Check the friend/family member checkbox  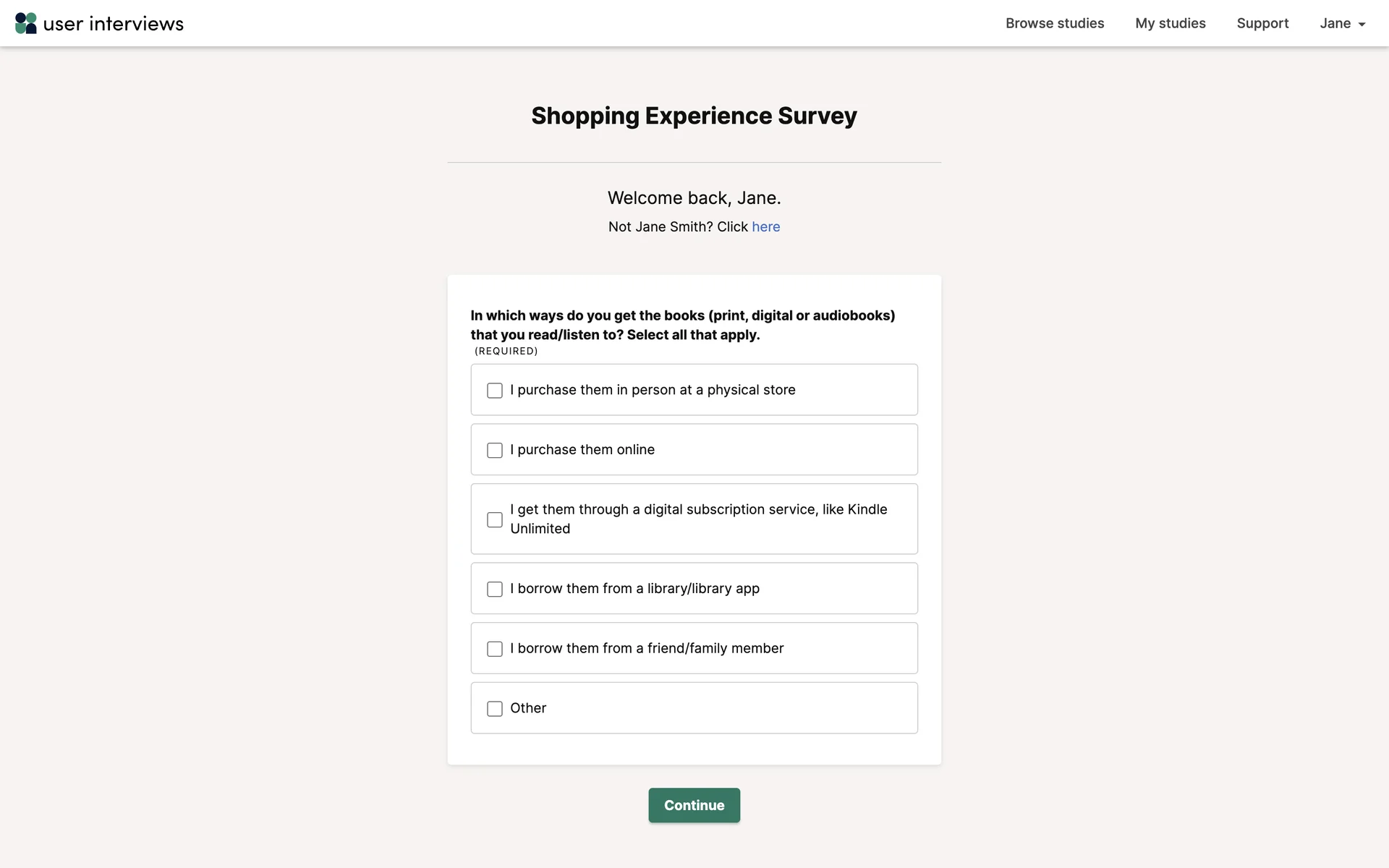(x=495, y=650)
